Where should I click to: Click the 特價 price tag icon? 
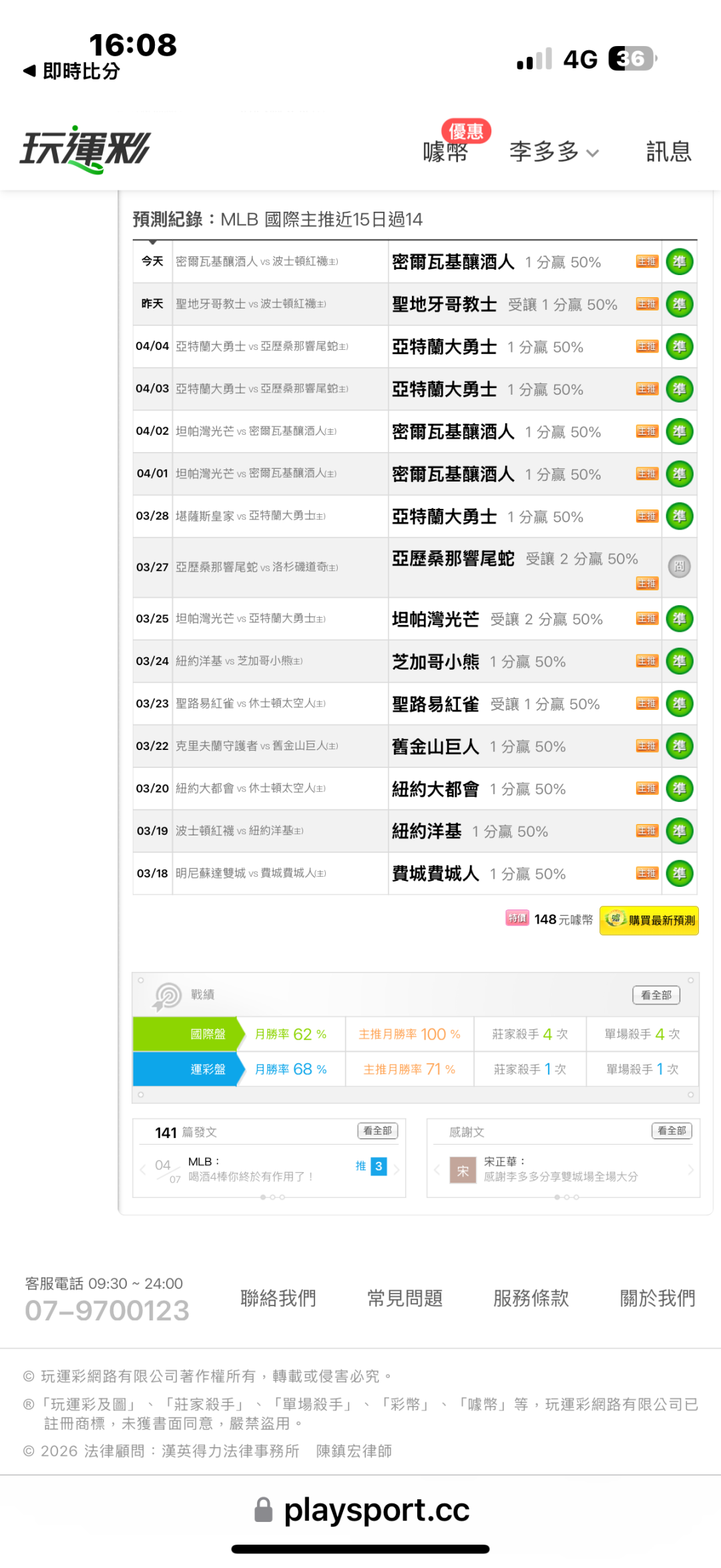517,918
